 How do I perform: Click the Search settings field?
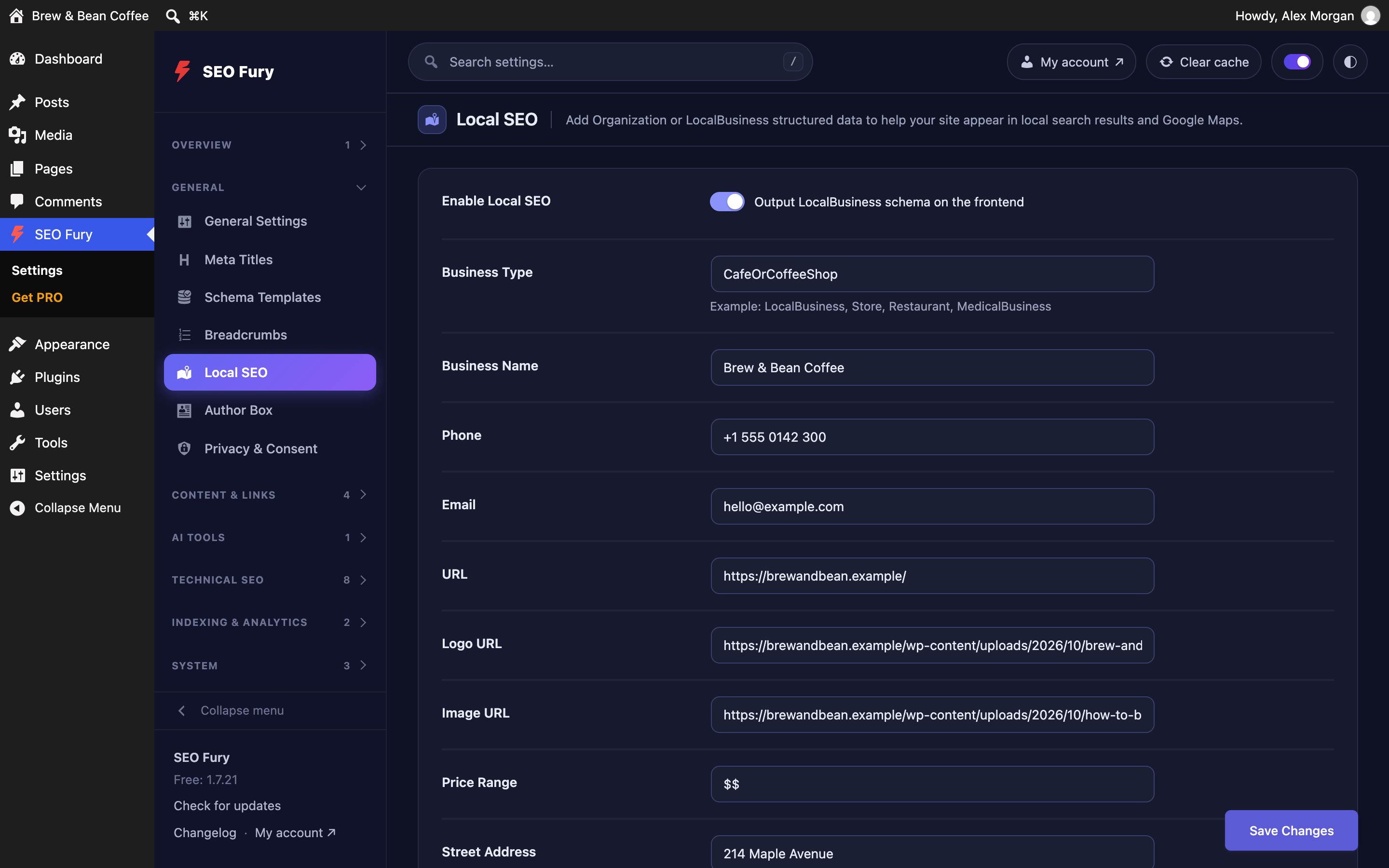[610, 62]
